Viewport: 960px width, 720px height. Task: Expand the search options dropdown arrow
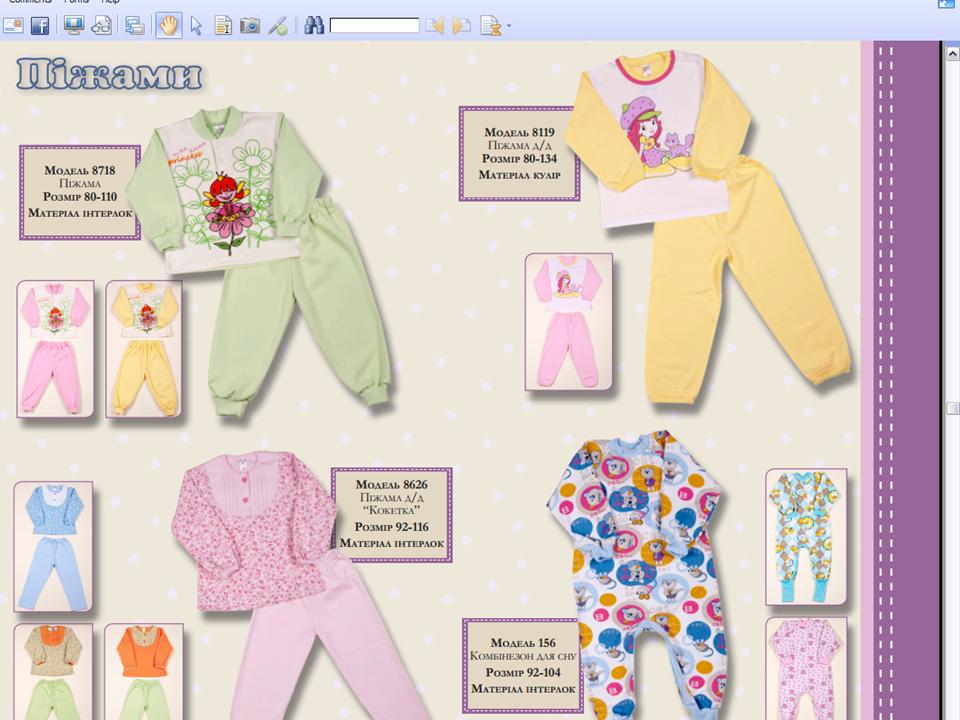(x=509, y=27)
